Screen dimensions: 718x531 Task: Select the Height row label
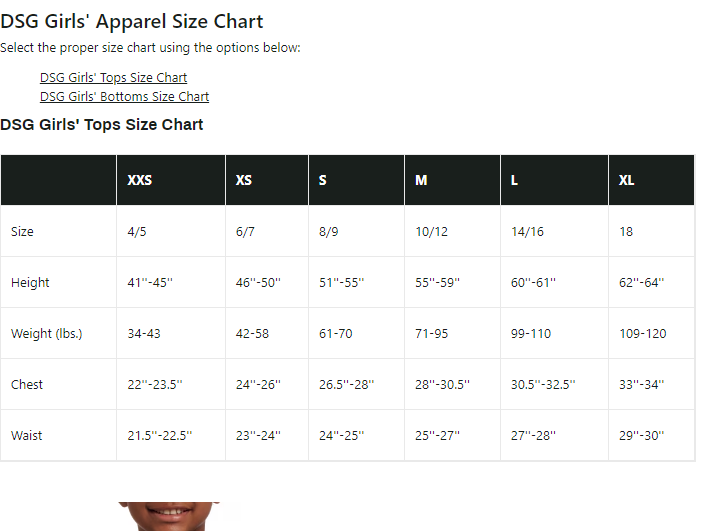[x=30, y=282]
